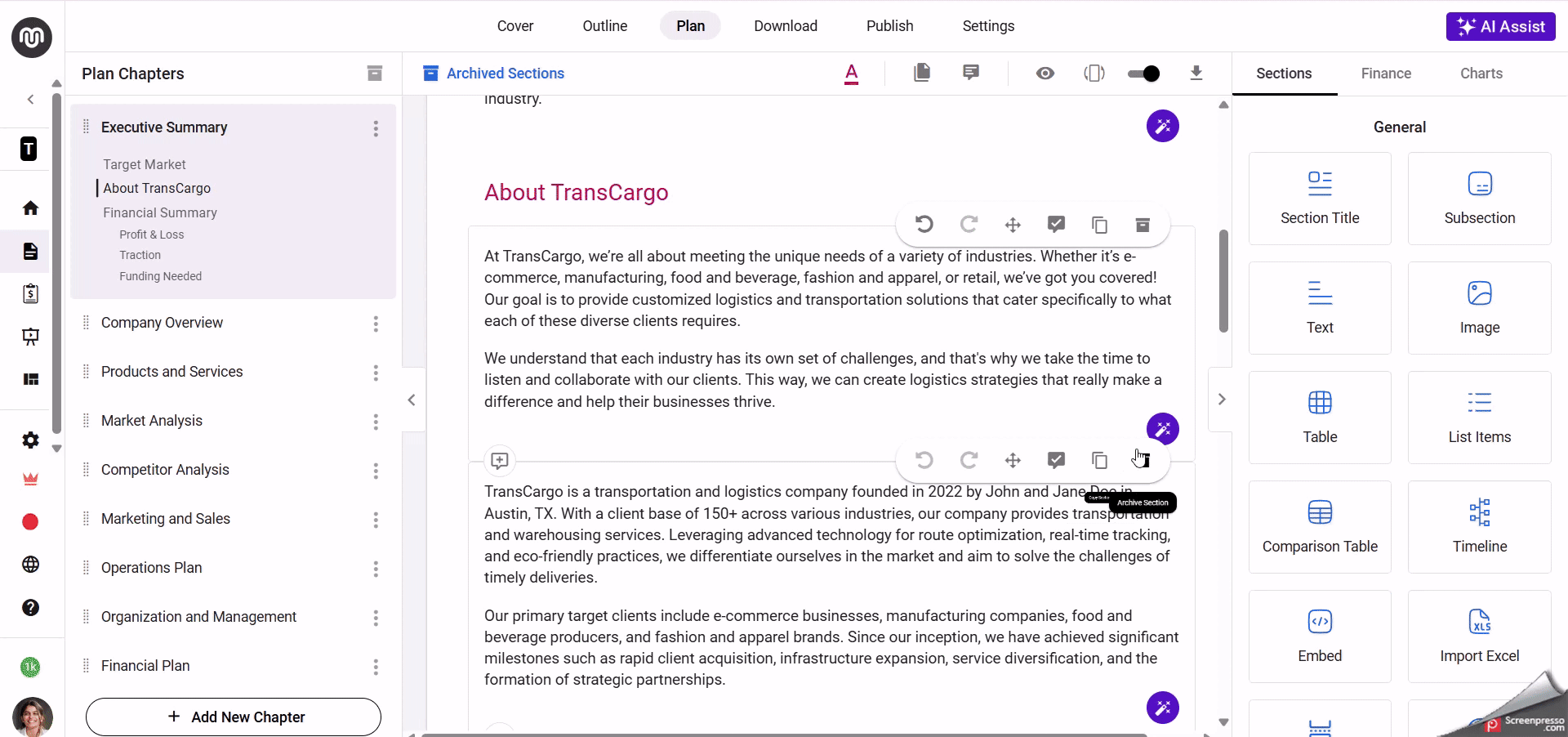Screen dimensions: 1568x737
Task: Collapse left sidebar with back chevron
Action: coord(31,100)
